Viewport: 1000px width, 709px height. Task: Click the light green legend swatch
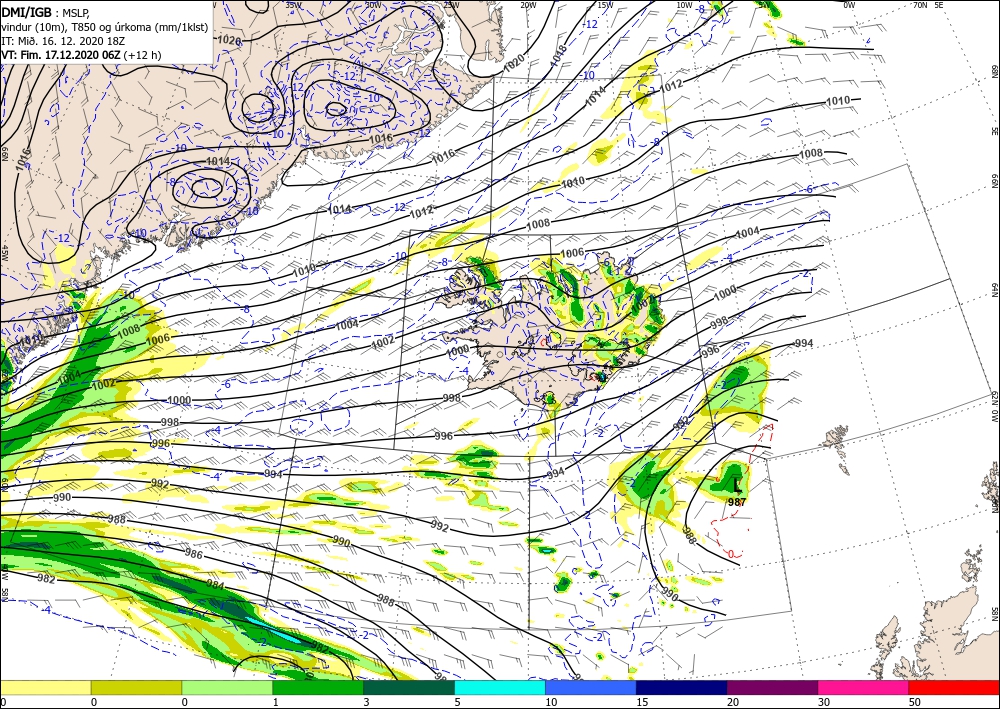pos(227,687)
